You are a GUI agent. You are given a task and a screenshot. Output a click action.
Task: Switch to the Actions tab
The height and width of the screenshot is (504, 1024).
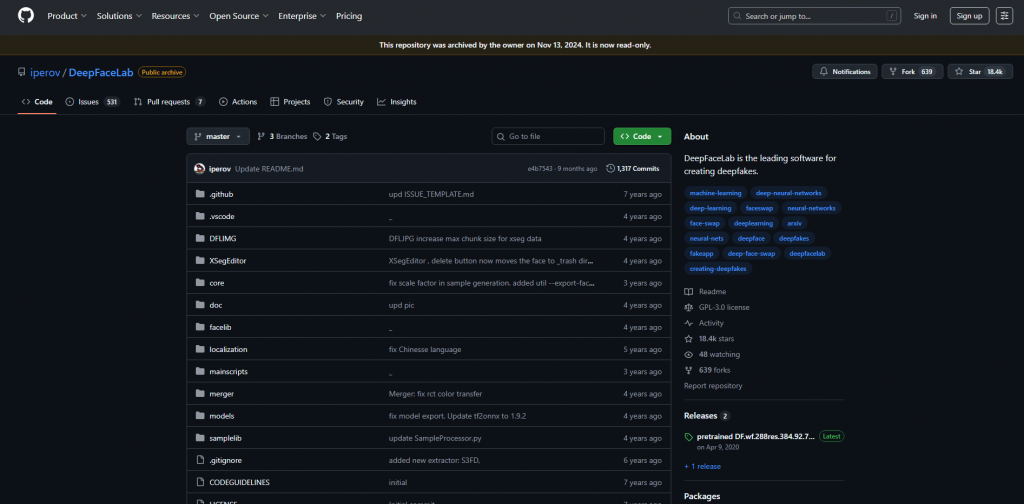click(x=238, y=102)
